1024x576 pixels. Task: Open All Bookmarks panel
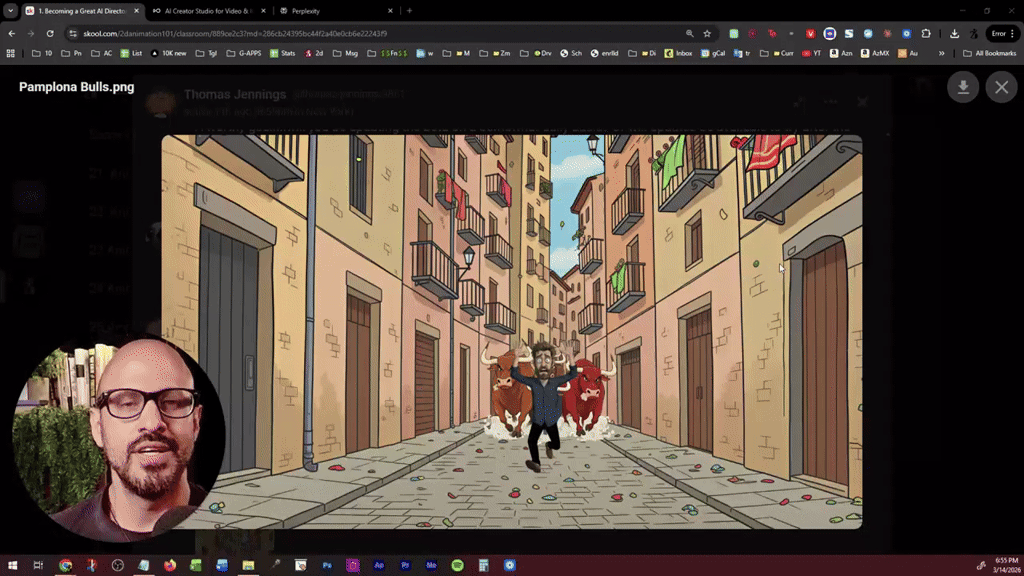(988, 53)
